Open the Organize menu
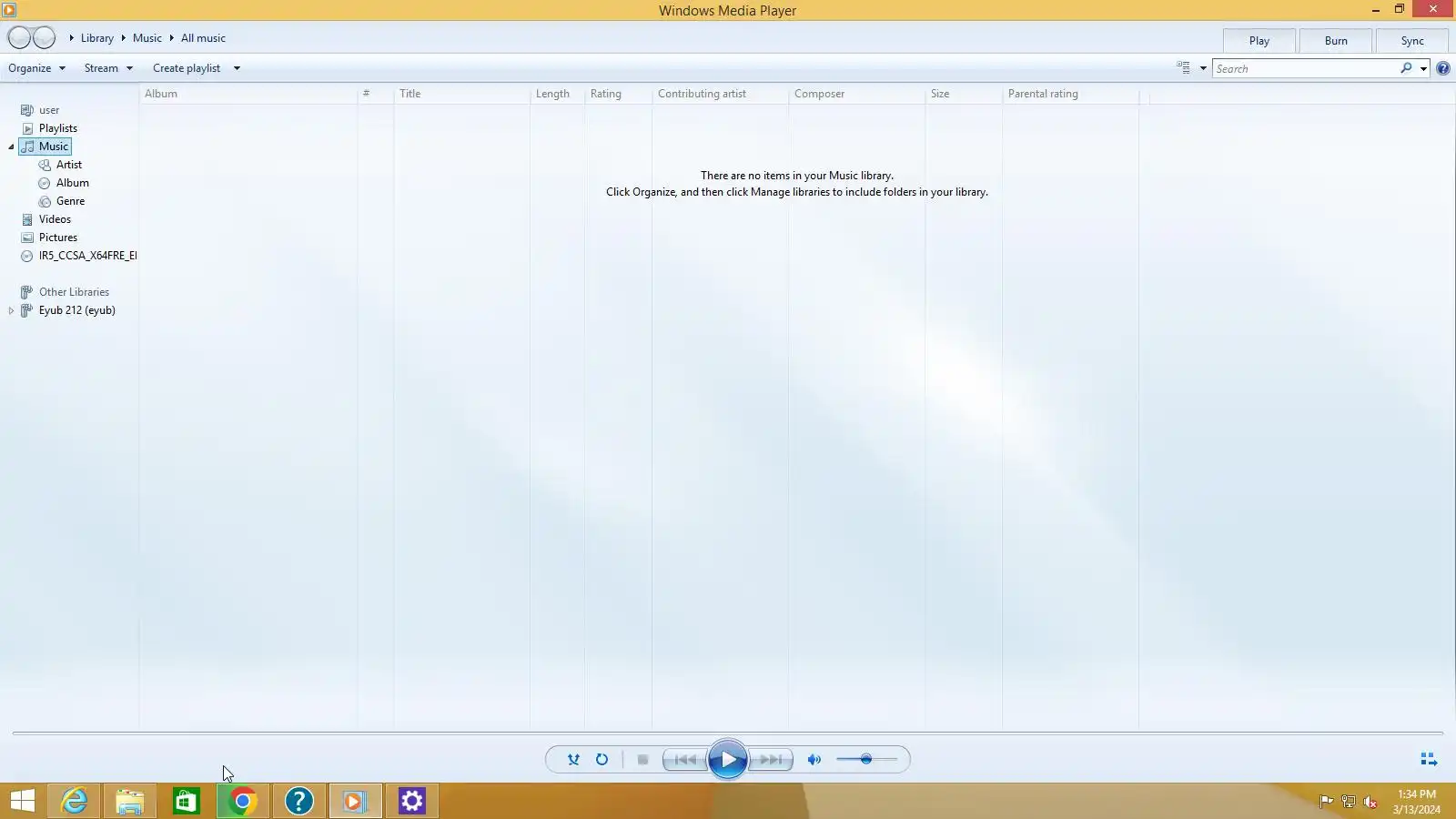 36,68
